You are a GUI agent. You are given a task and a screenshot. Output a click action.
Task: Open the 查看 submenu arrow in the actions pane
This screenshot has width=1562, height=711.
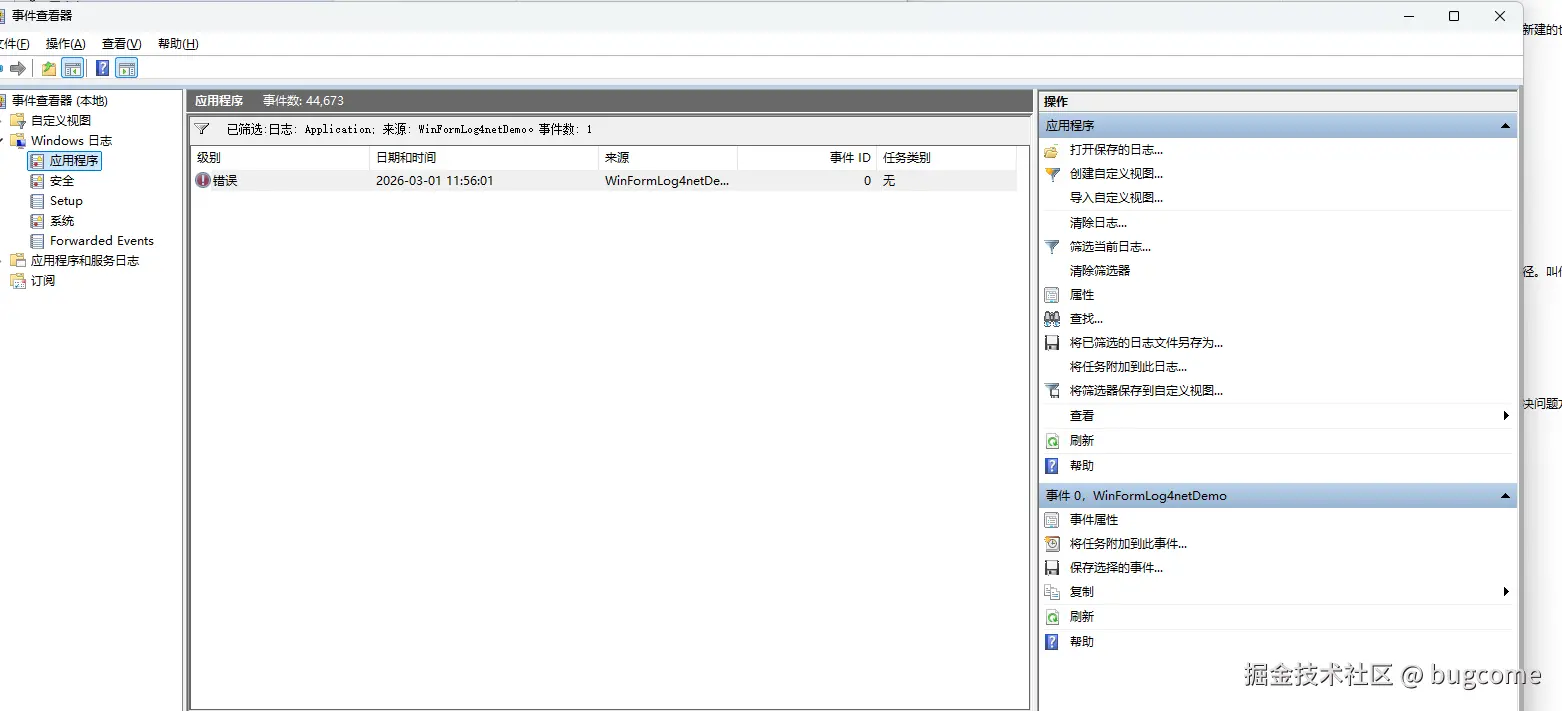pyautogui.click(x=1506, y=416)
